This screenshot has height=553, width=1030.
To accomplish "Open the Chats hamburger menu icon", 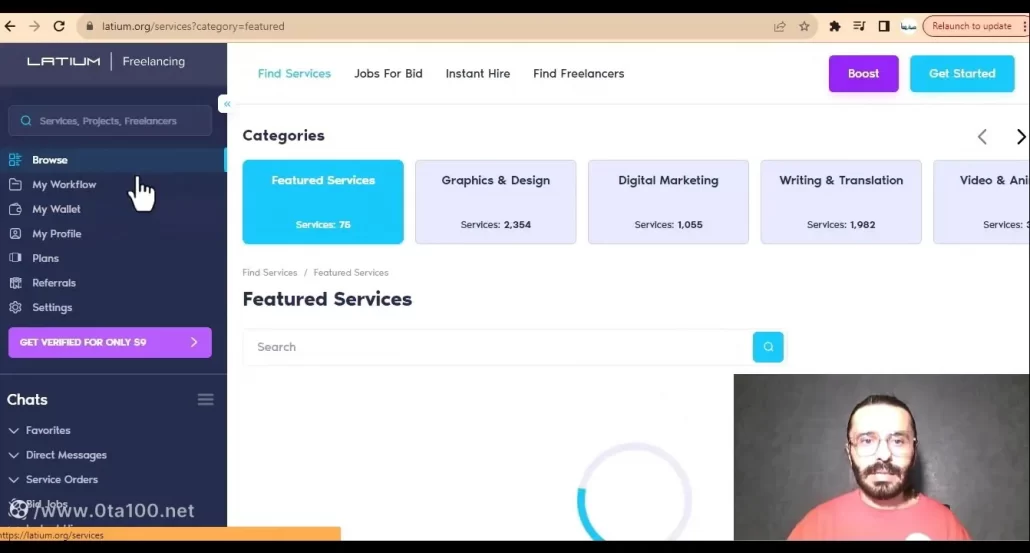I will point(205,400).
